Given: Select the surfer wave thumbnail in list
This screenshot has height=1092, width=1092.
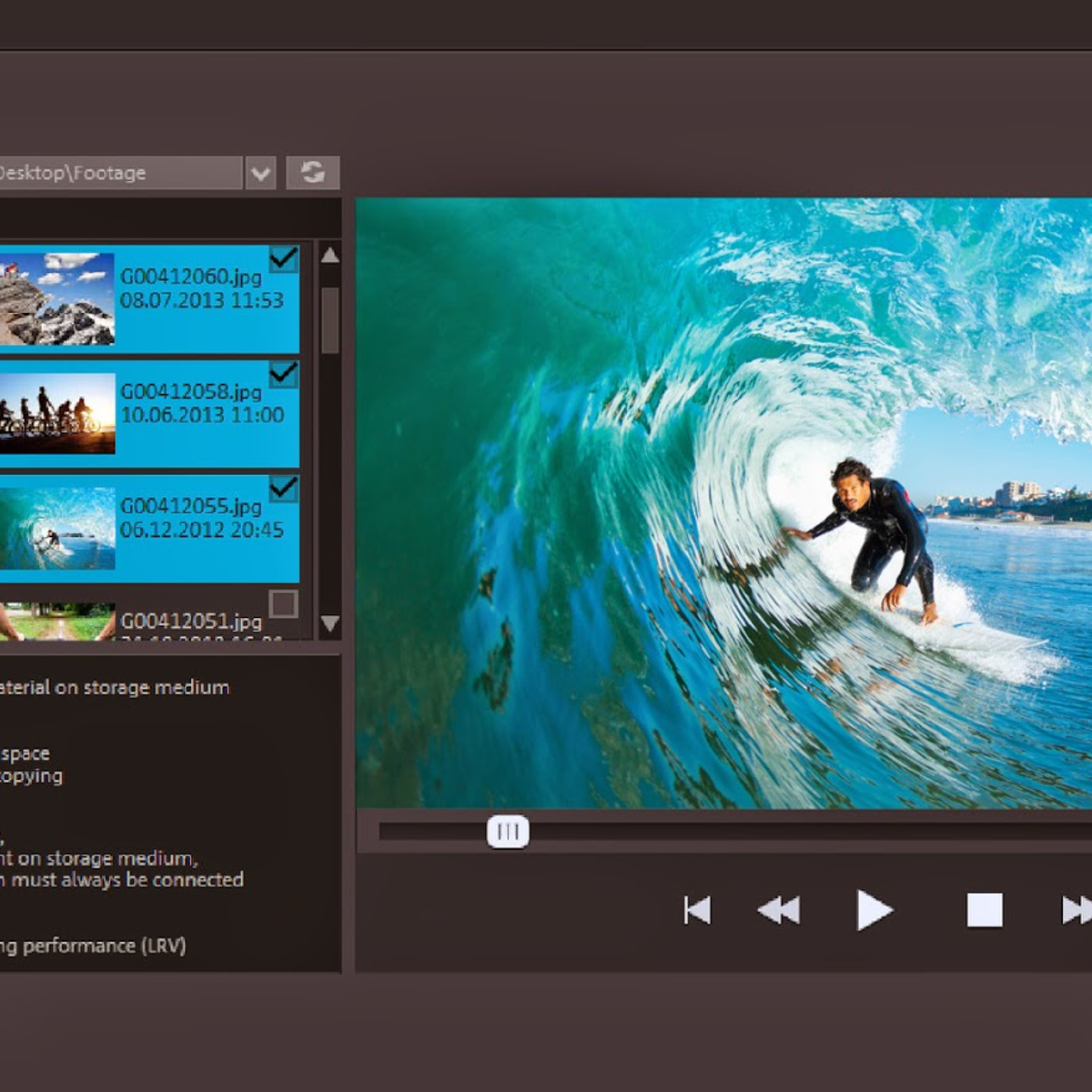Looking at the screenshot, I should tap(56, 528).
